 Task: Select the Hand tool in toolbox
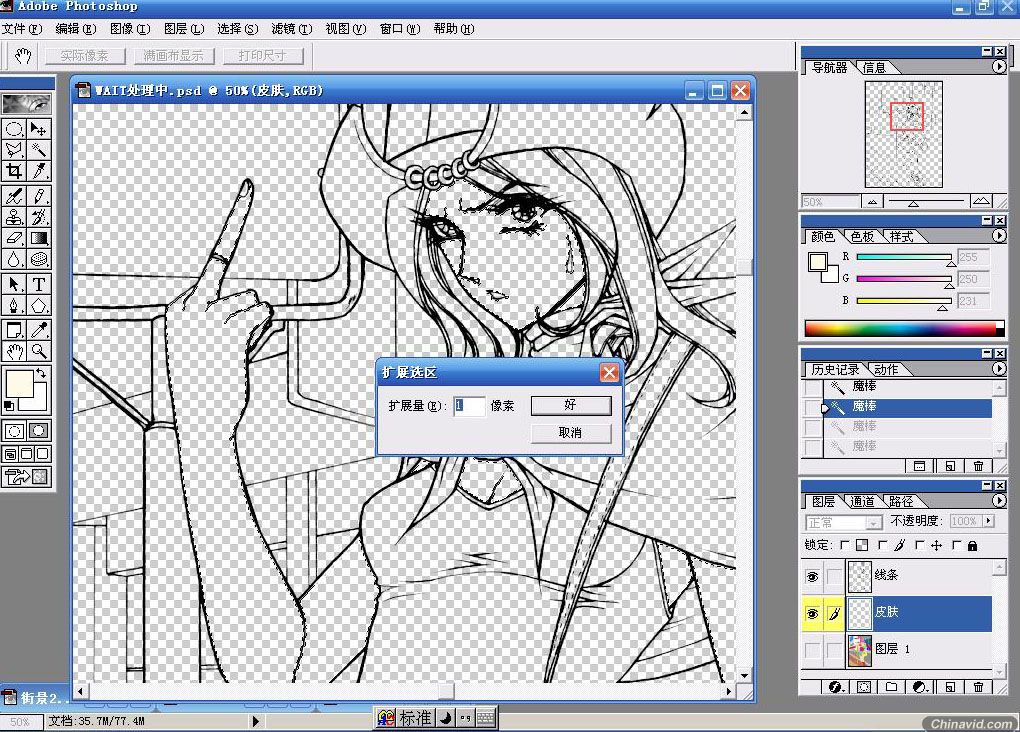coord(14,351)
